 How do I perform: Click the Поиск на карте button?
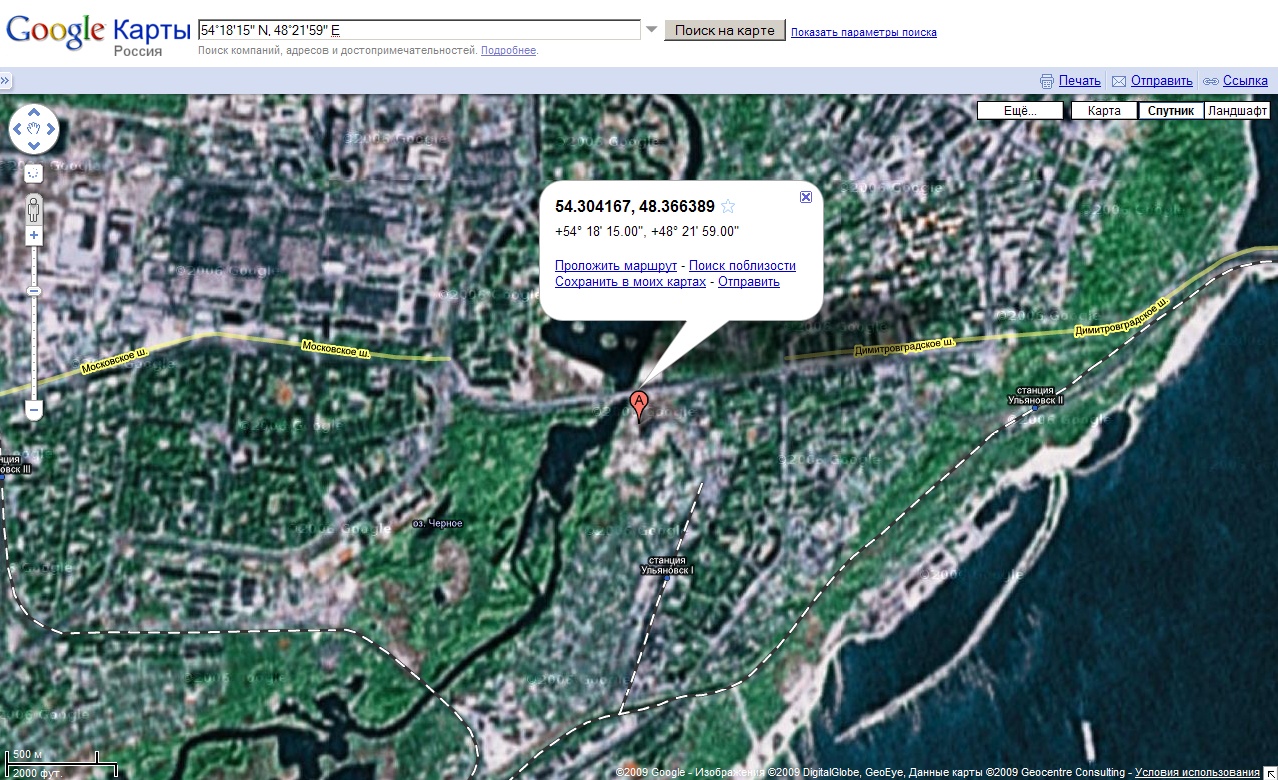(725, 30)
